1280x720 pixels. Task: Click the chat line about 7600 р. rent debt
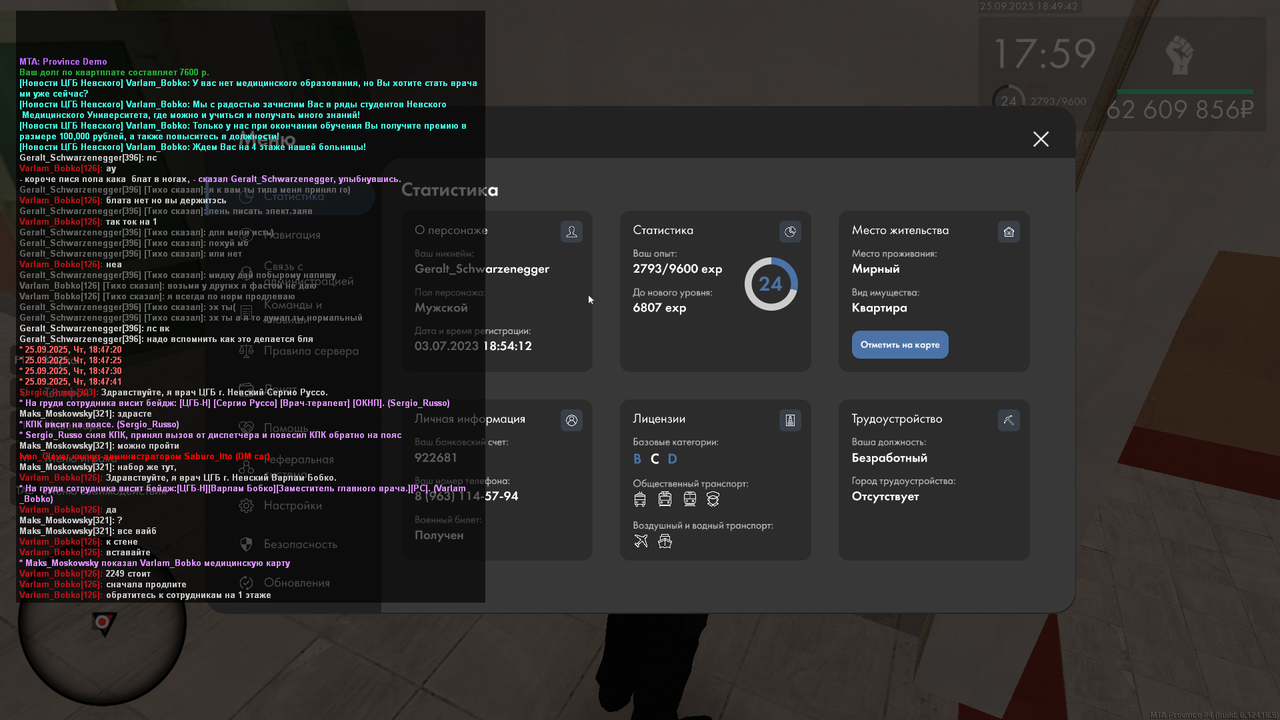click(x=114, y=73)
